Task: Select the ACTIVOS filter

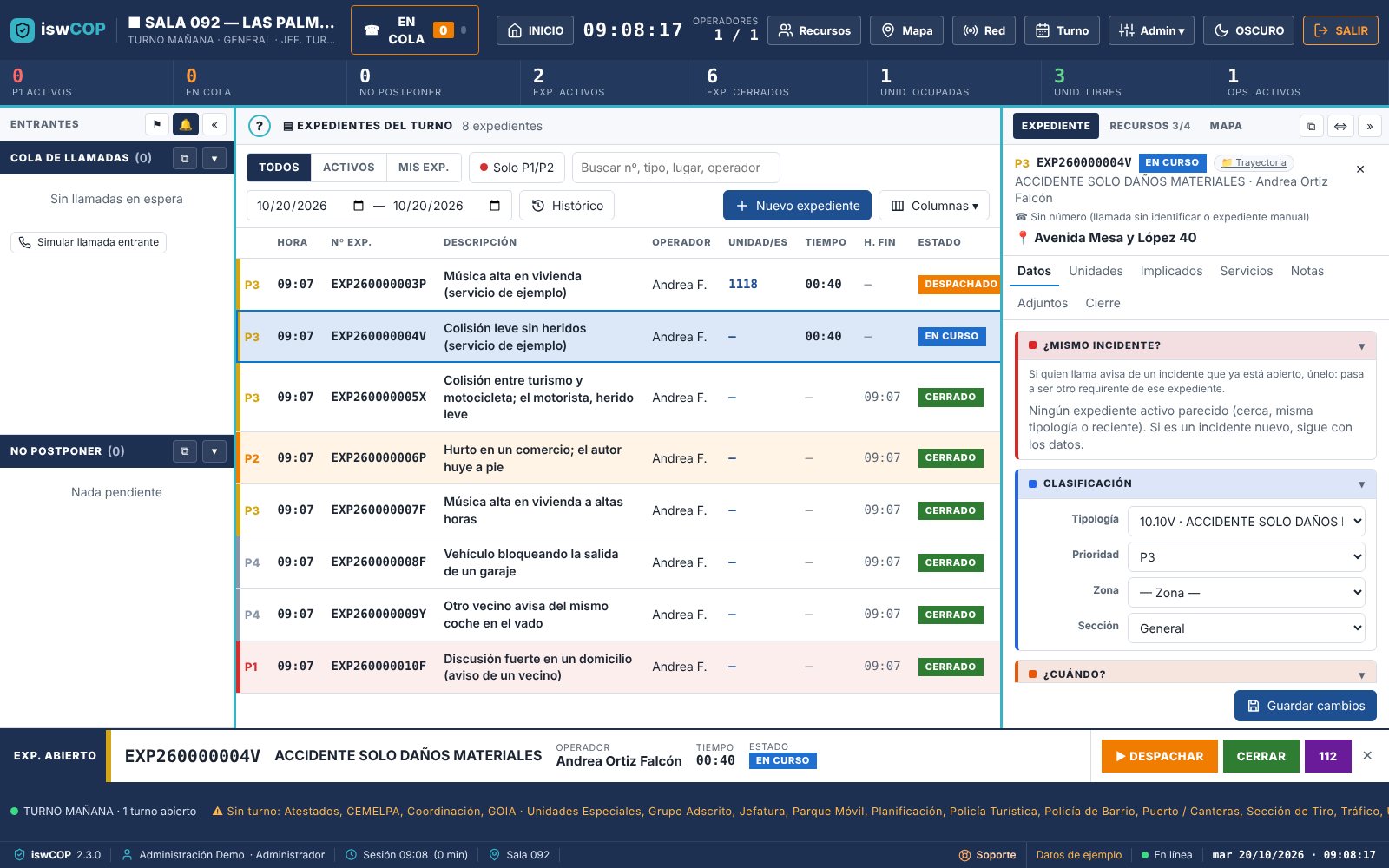Action: pyautogui.click(x=349, y=168)
